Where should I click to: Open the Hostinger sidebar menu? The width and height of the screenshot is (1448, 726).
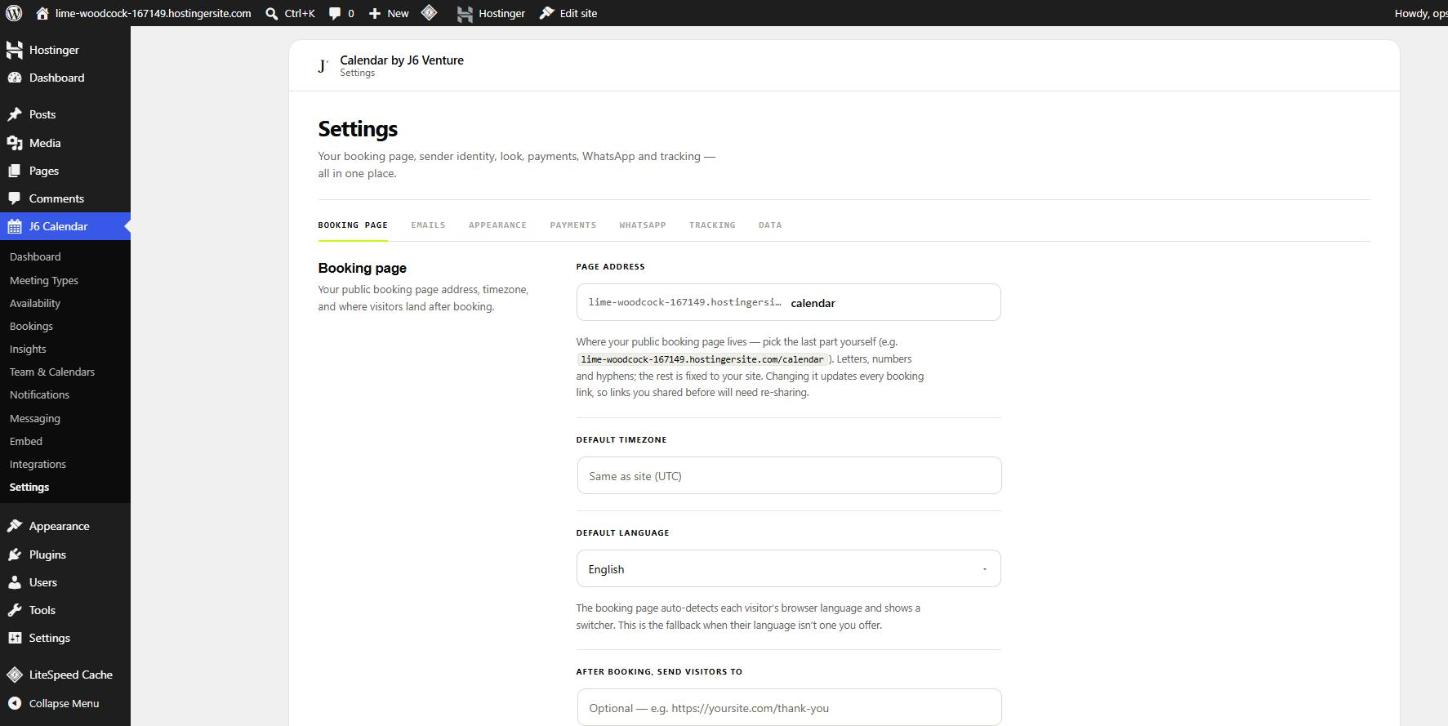point(65,50)
